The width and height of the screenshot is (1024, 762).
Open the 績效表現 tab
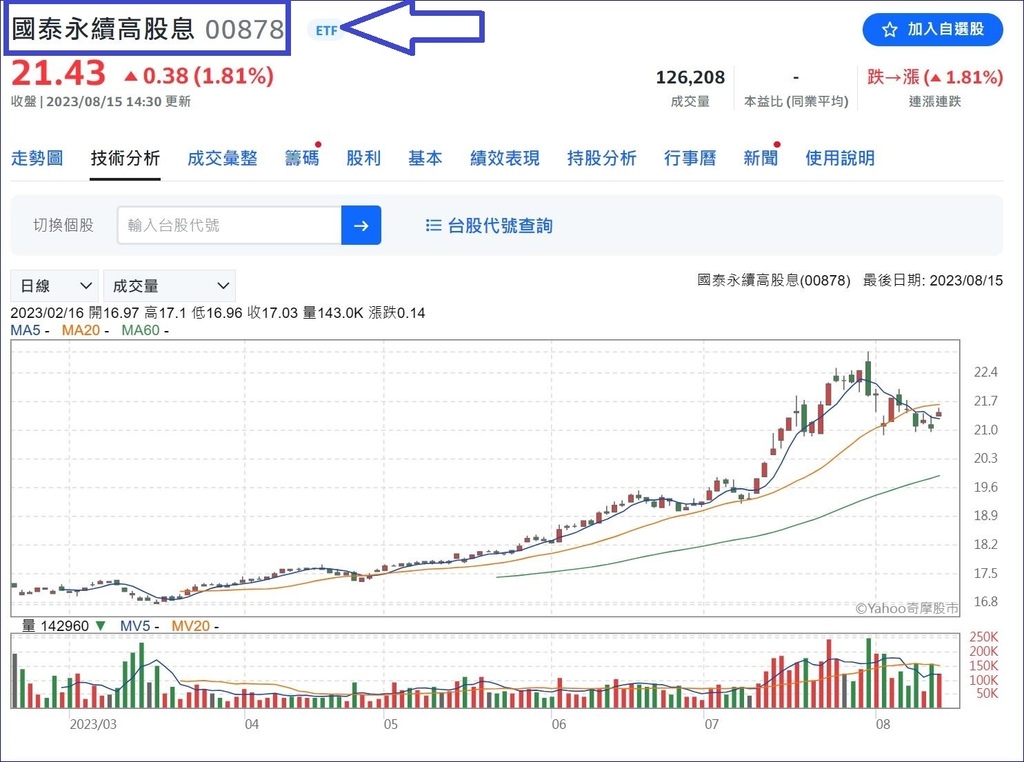(505, 158)
